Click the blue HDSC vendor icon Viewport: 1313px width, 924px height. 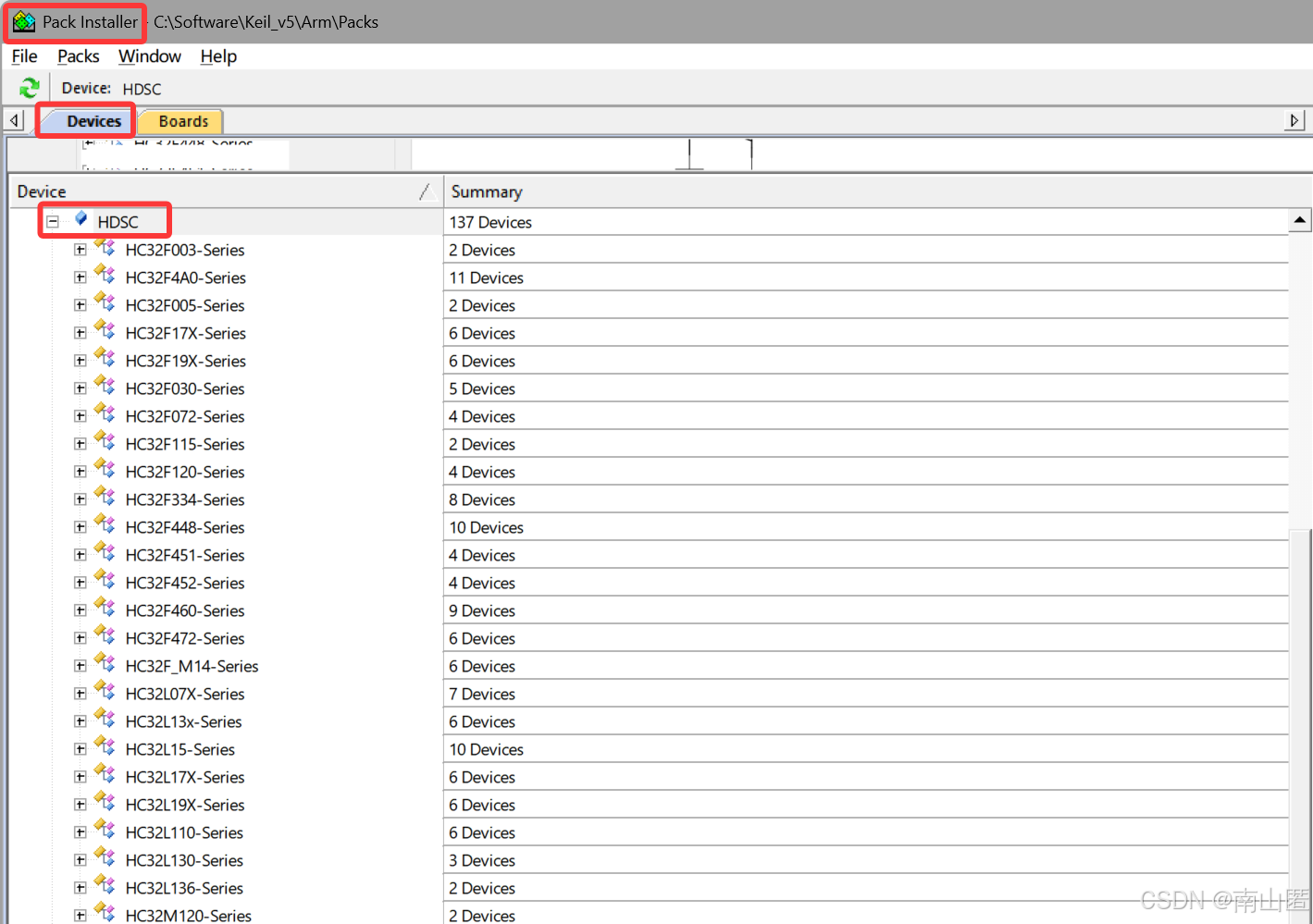tap(81, 219)
